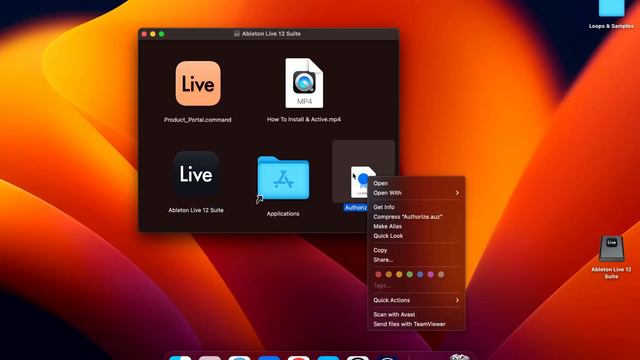Expand the Quick Actions submenu

(416, 300)
